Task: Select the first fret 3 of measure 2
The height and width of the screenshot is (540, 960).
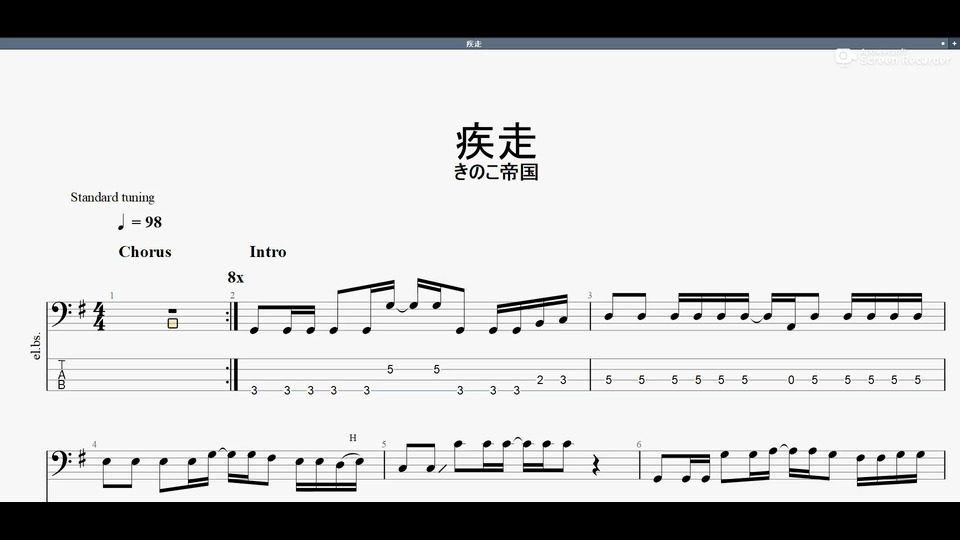Action: pyautogui.click(x=254, y=391)
